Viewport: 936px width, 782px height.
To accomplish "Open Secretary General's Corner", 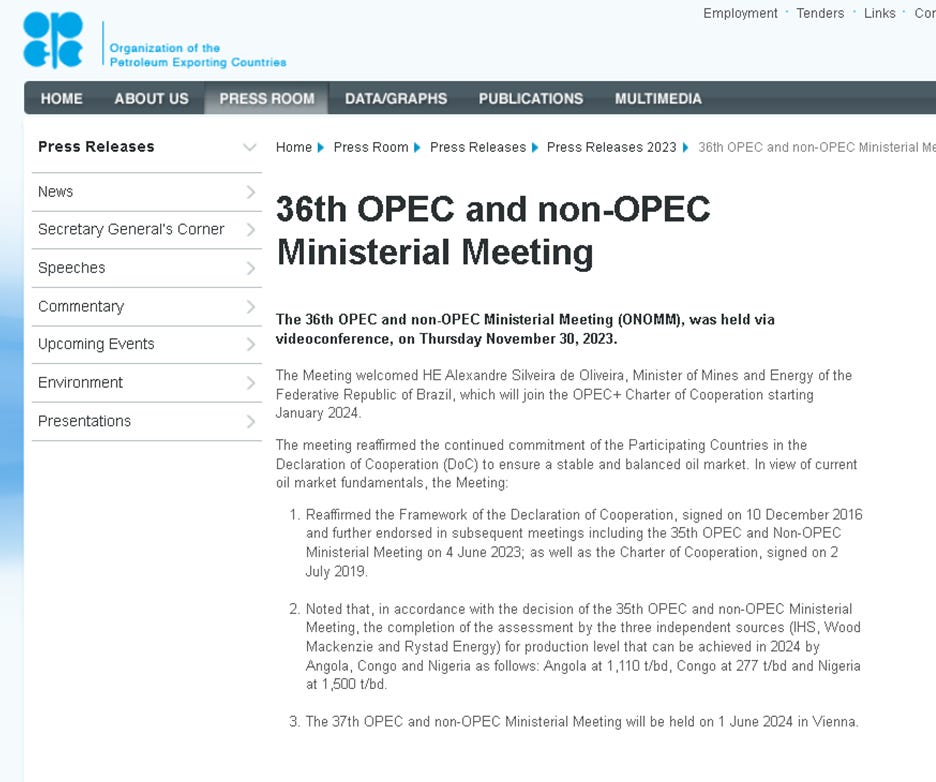I will [131, 229].
